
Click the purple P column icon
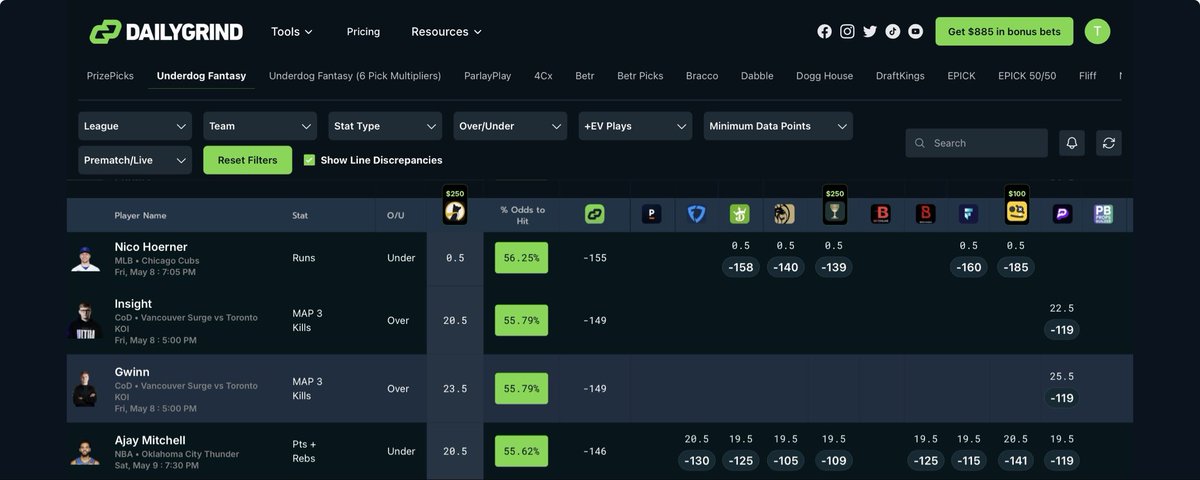coord(1061,214)
